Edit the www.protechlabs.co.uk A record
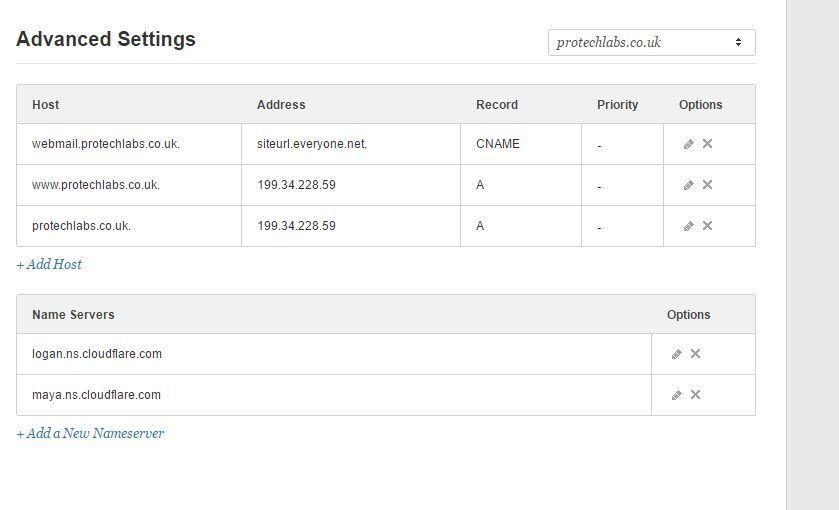Screen dimensions: 839x510 point(689,185)
